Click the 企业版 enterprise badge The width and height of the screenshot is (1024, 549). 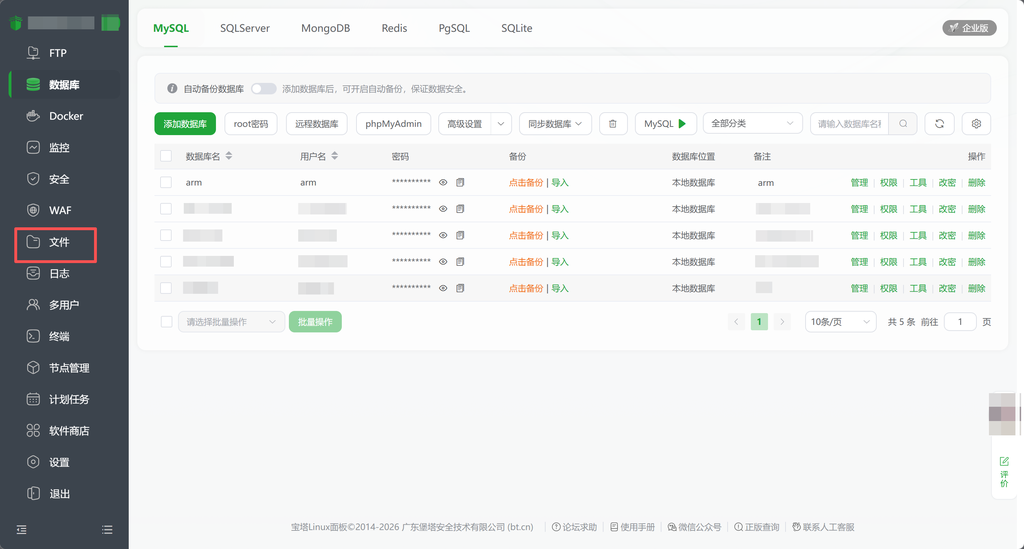point(969,28)
